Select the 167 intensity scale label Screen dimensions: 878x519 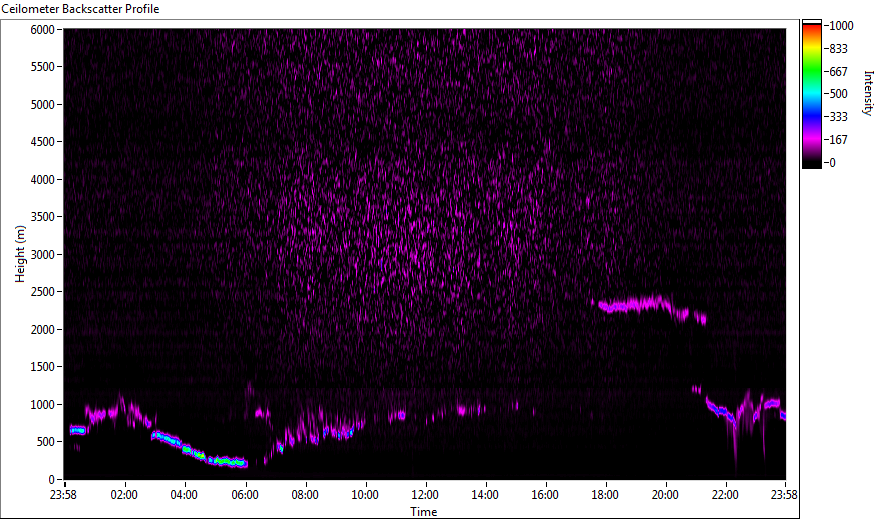(838, 140)
